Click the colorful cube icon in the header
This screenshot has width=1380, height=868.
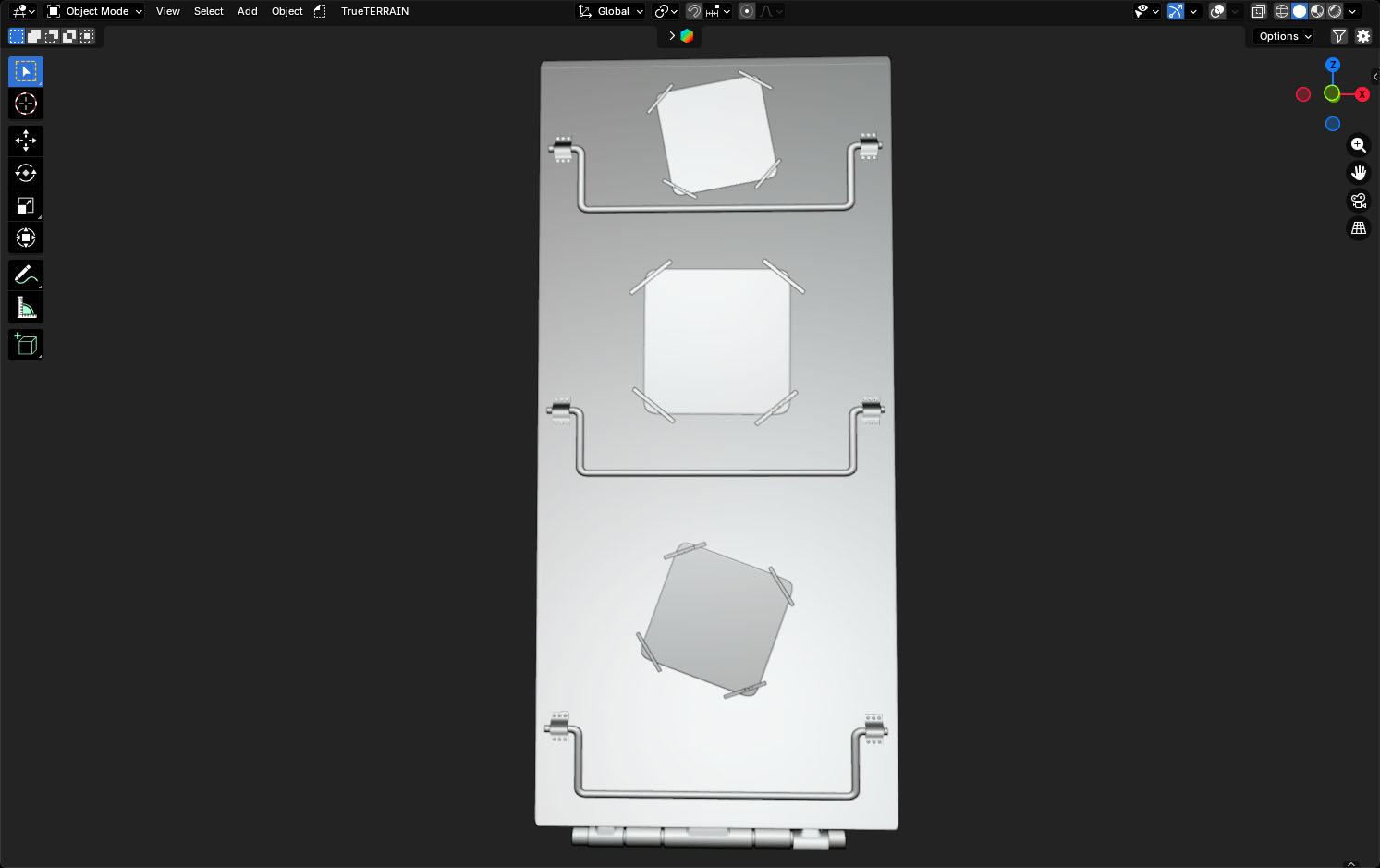tap(687, 36)
